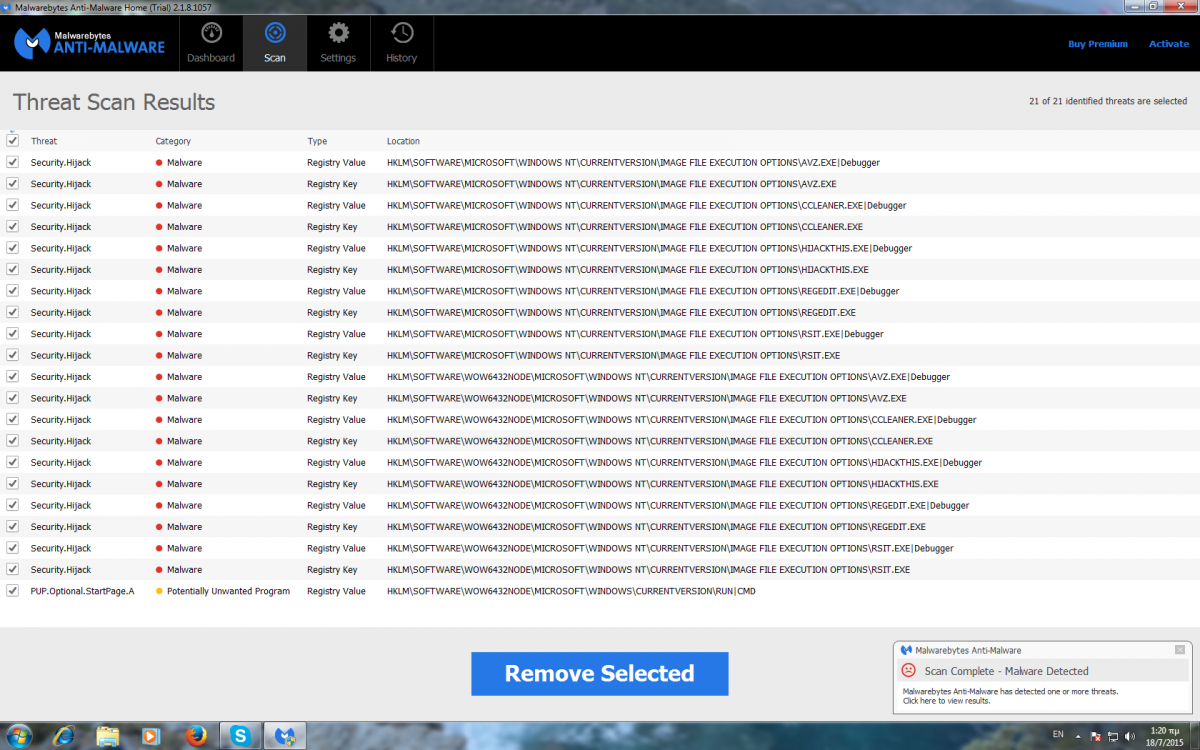The width and height of the screenshot is (1200, 750).
Task: Click the Remove Selected button
Action: [x=600, y=673]
